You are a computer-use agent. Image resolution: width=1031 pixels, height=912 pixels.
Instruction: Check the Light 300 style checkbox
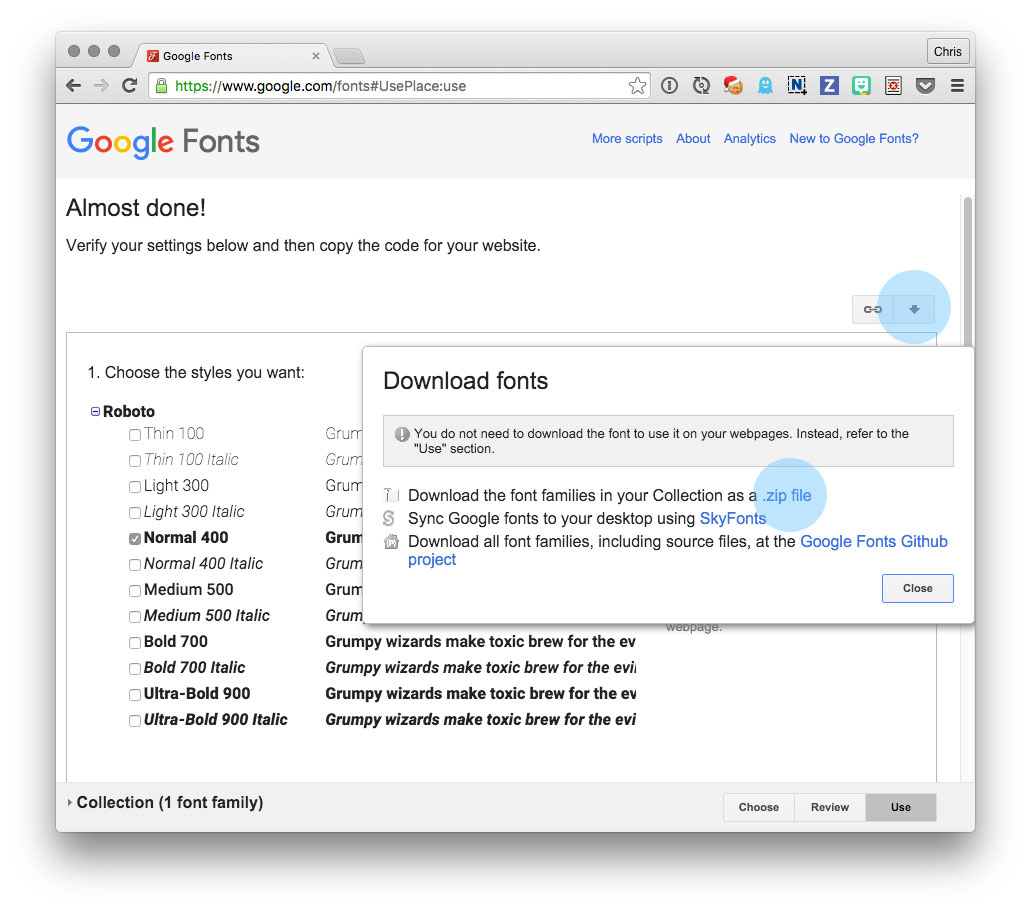click(134, 485)
